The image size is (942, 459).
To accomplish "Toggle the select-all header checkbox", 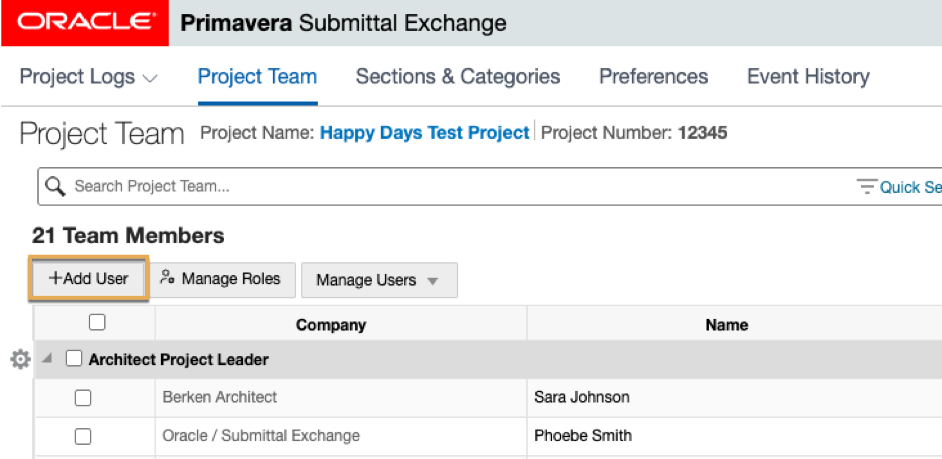I will tap(97, 322).
